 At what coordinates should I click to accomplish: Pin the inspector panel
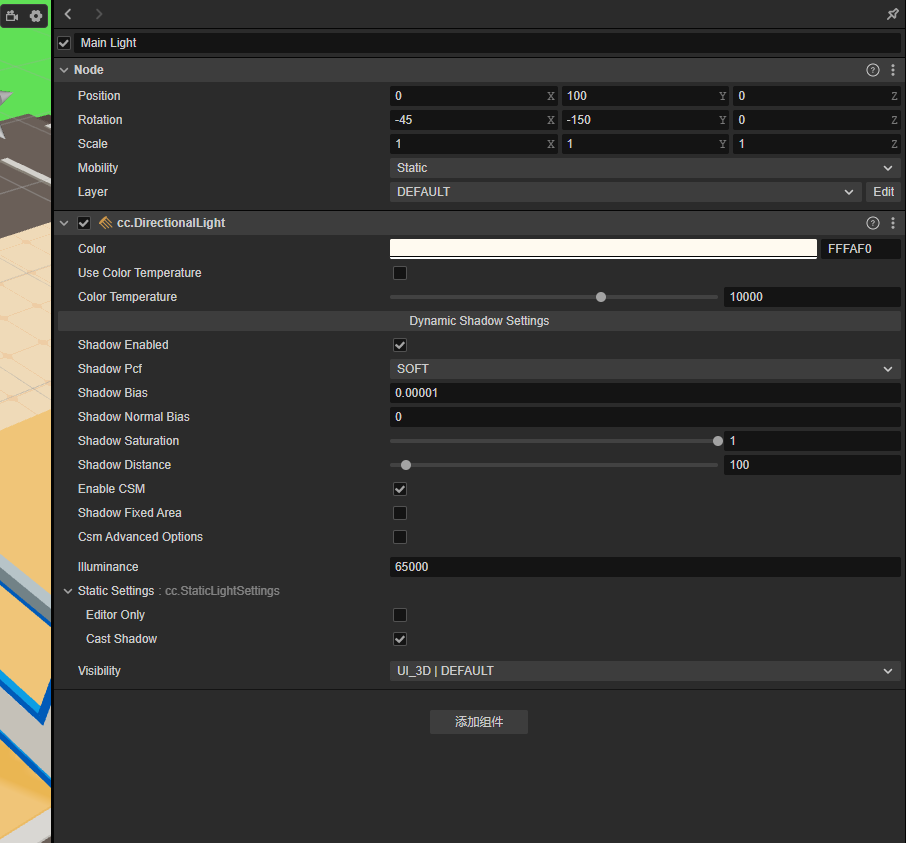(x=892, y=14)
